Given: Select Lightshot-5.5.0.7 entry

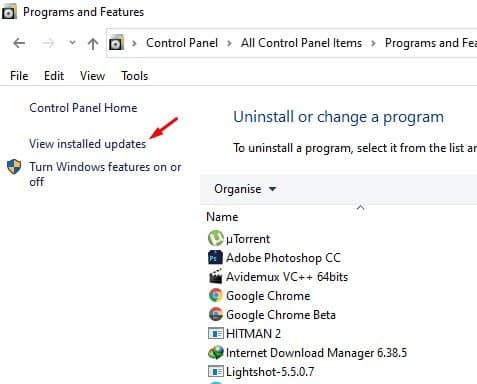Looking at the screenshot, I should [270, 372].
